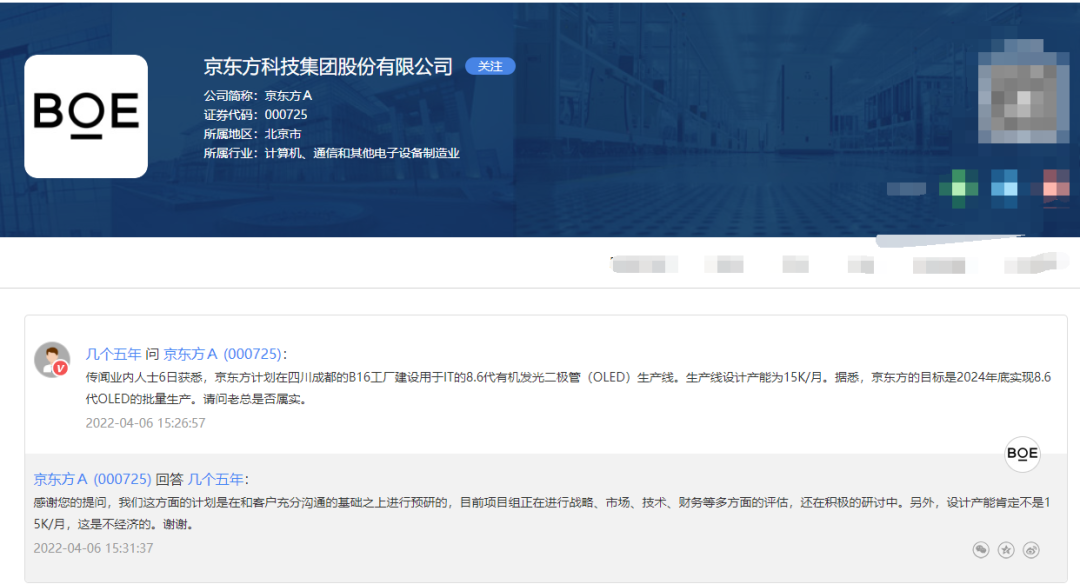
Task: Click the 所属地区: 北京市 line
Action: tap(252, 134)
